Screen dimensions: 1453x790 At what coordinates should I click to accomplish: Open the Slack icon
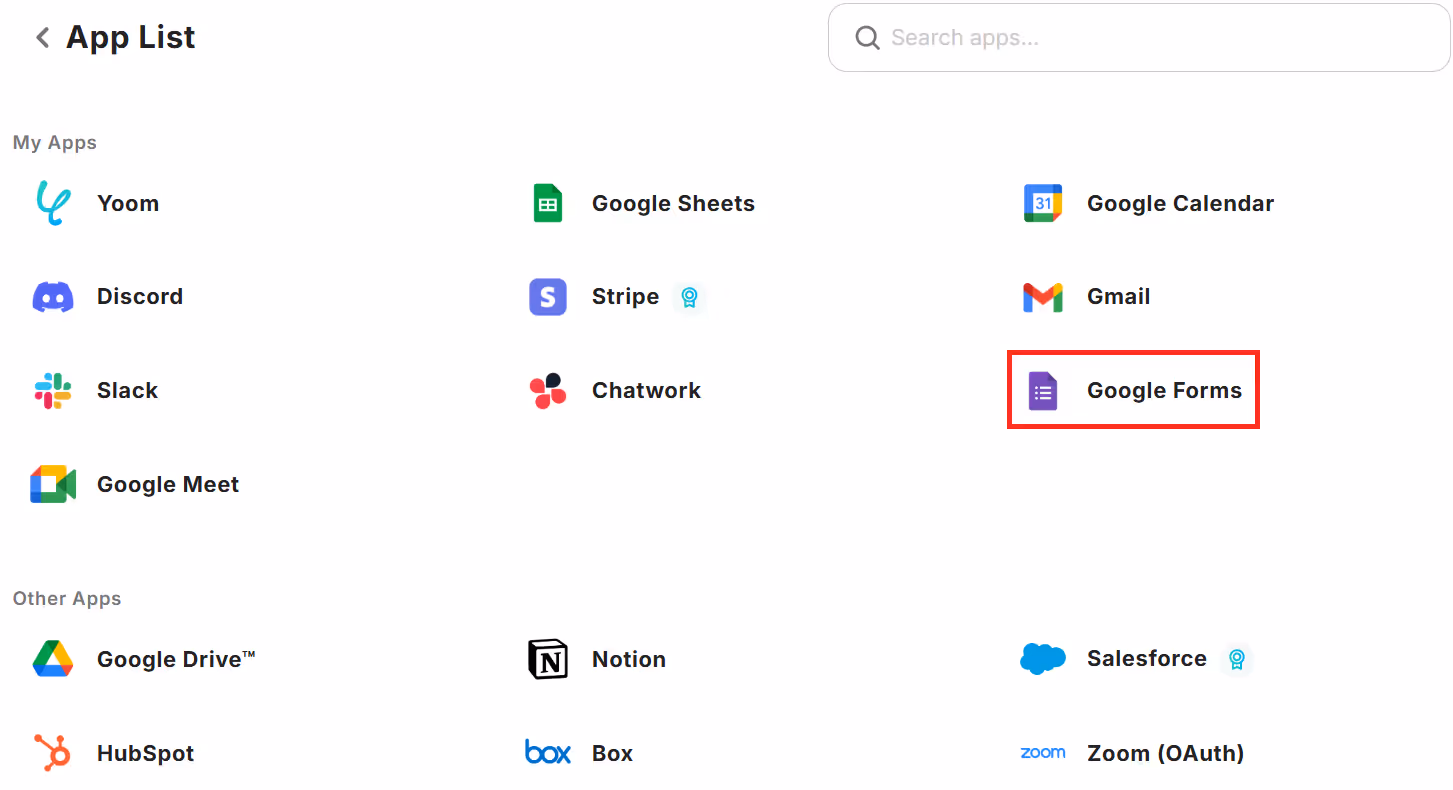[x=52, y=391]
